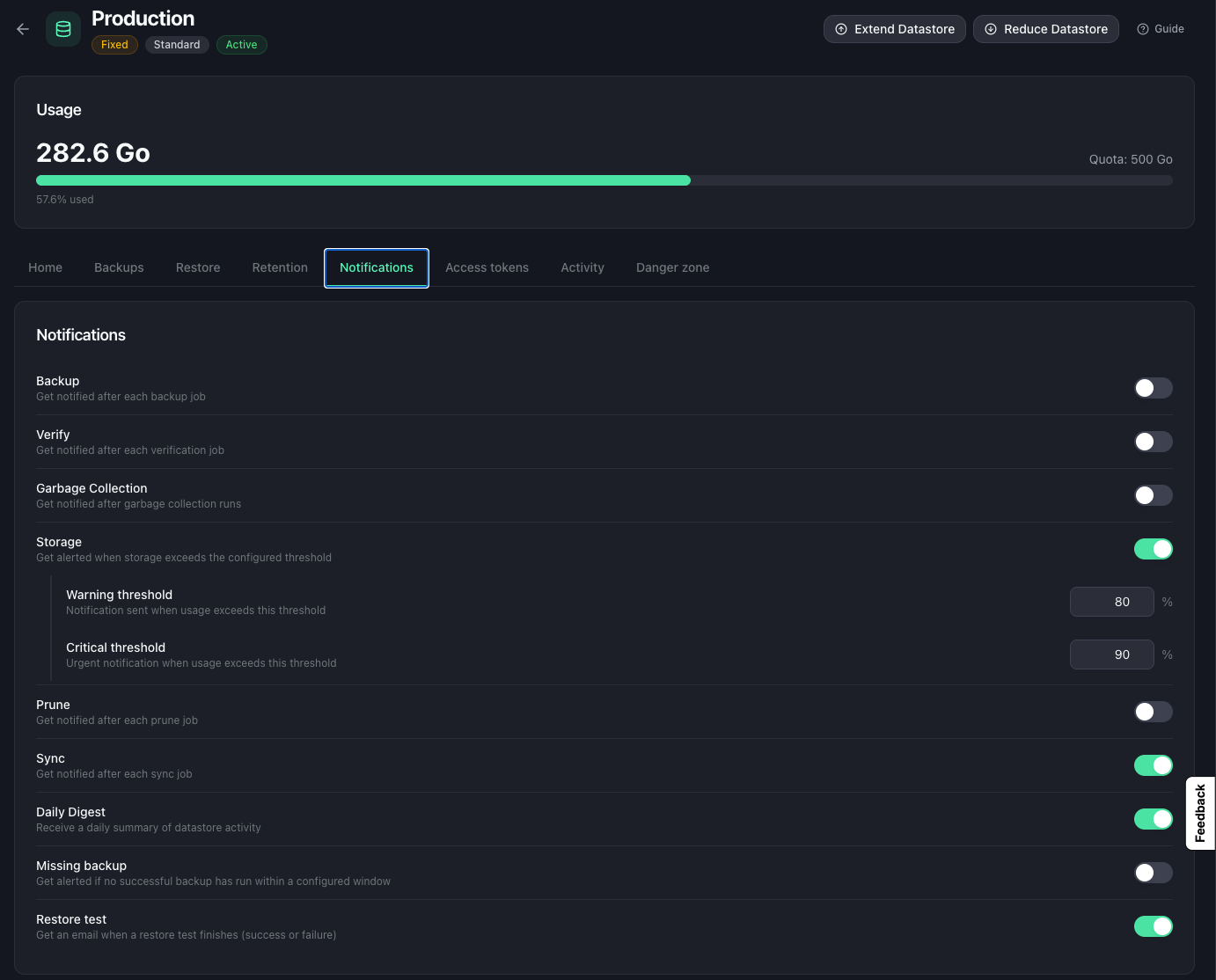Turn off Sync notifications toggle

coord(1153,765)
